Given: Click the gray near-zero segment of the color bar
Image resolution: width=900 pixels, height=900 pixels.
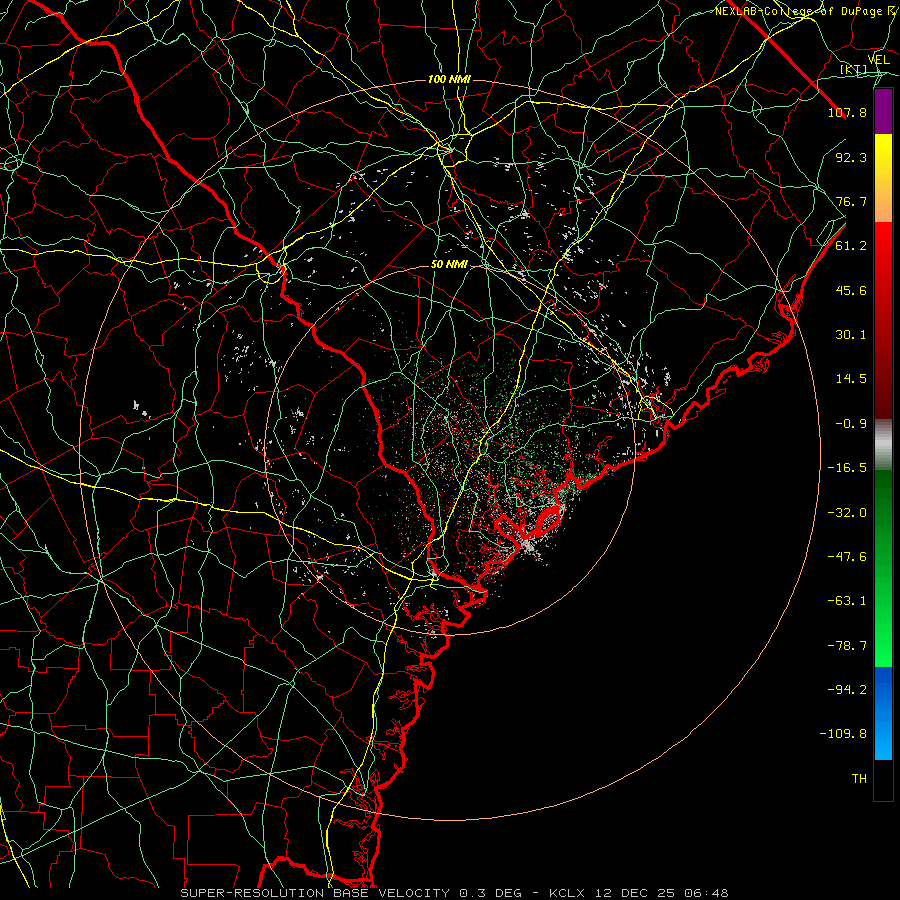Looking at the screenshot, I should click(883, 445).
